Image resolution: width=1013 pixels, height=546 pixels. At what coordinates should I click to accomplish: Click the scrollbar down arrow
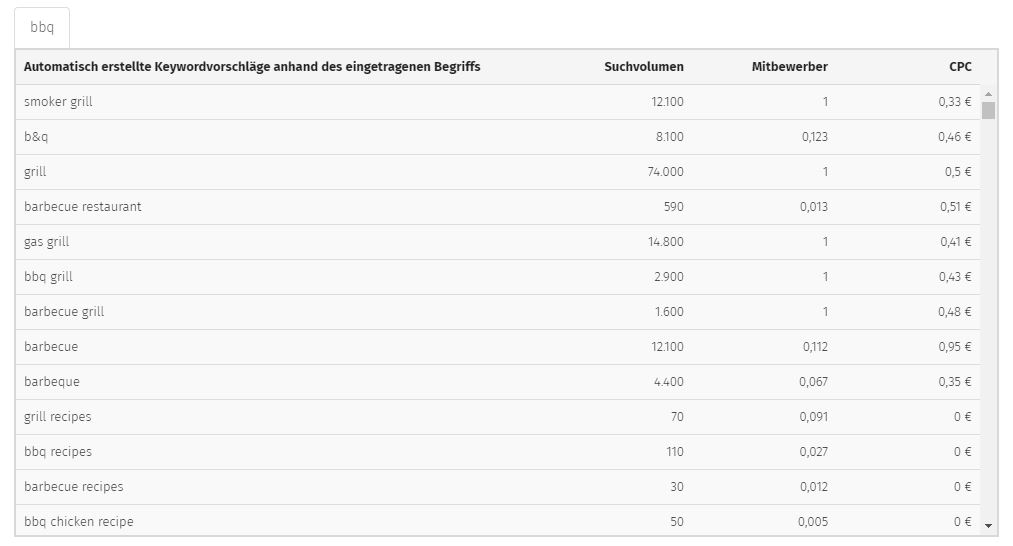(x=988, y=526)
